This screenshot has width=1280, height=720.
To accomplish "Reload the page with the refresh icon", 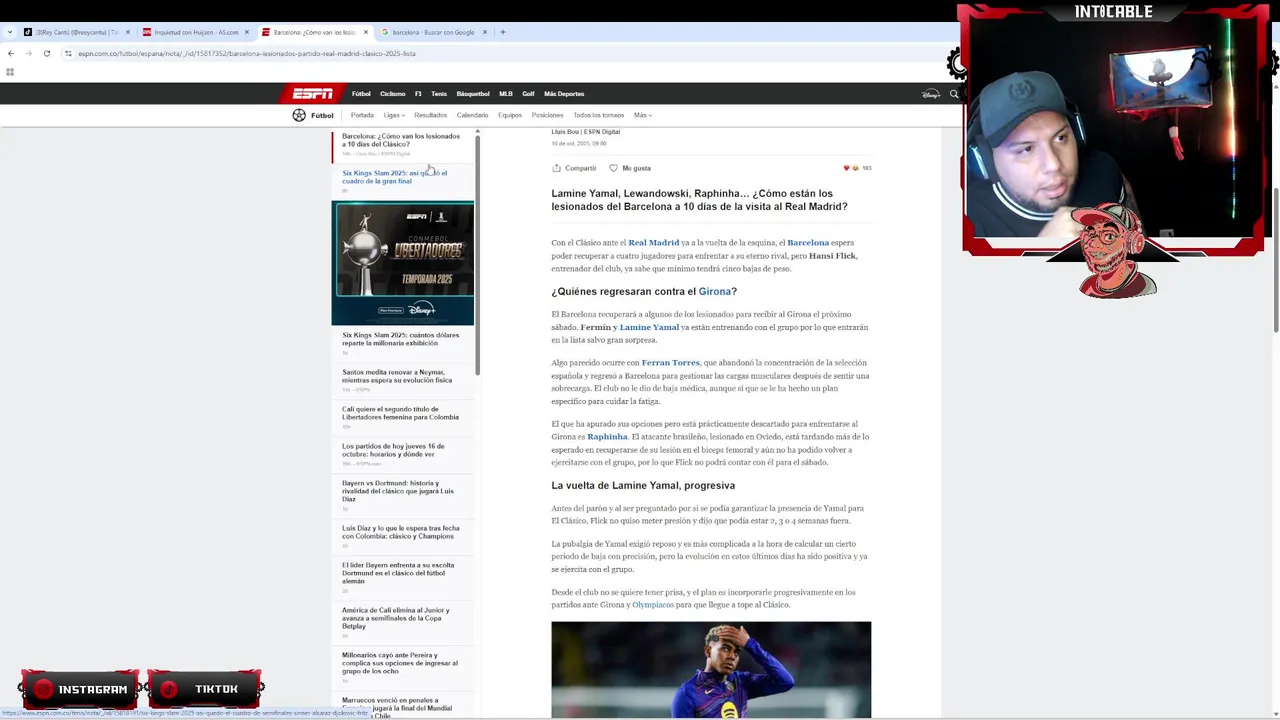I will (x=46, y=53).
